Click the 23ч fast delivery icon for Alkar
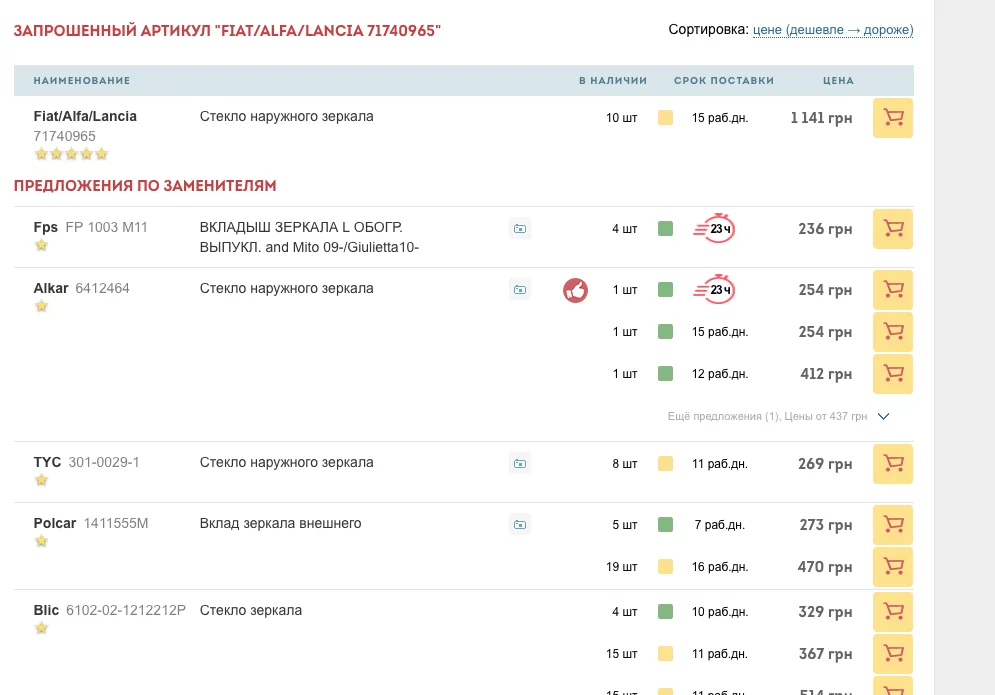 (714, 289)
